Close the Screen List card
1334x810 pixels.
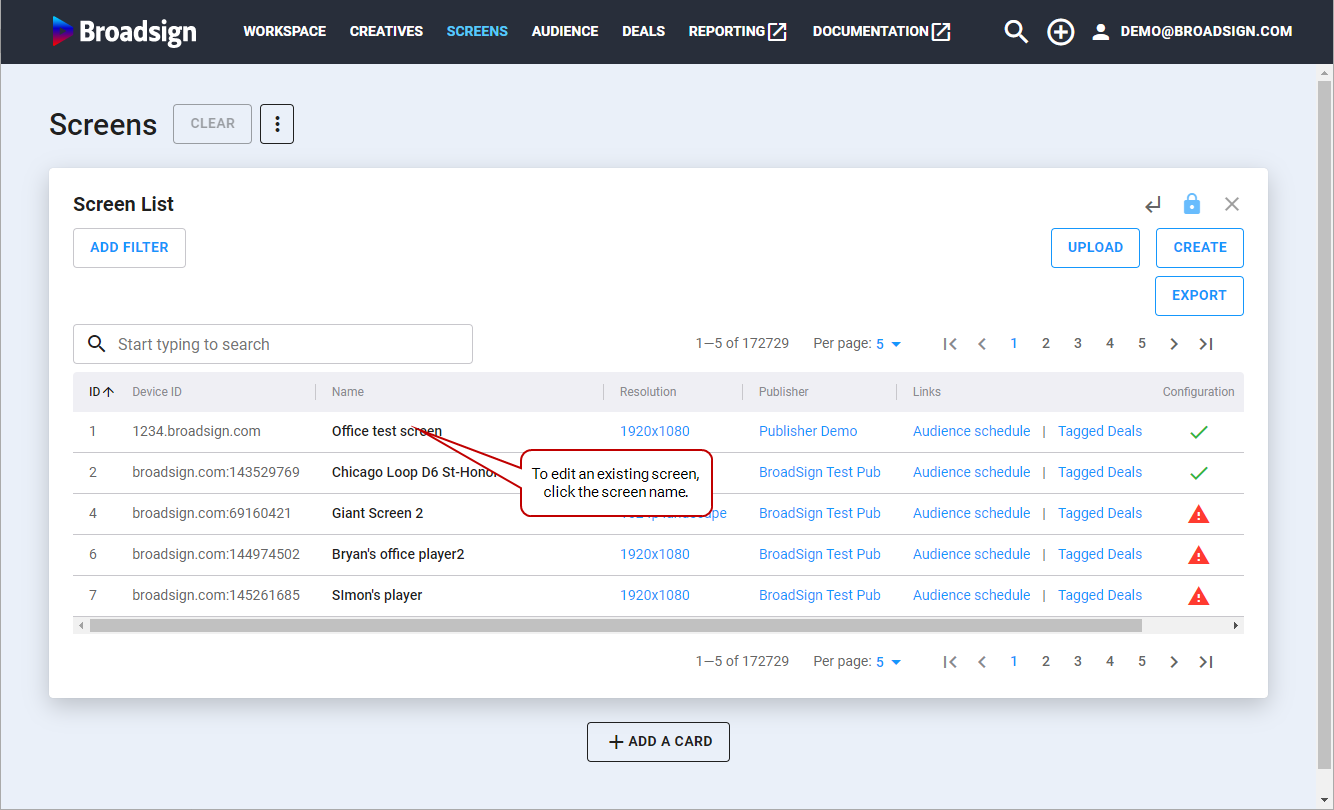tap(1232, 204)
